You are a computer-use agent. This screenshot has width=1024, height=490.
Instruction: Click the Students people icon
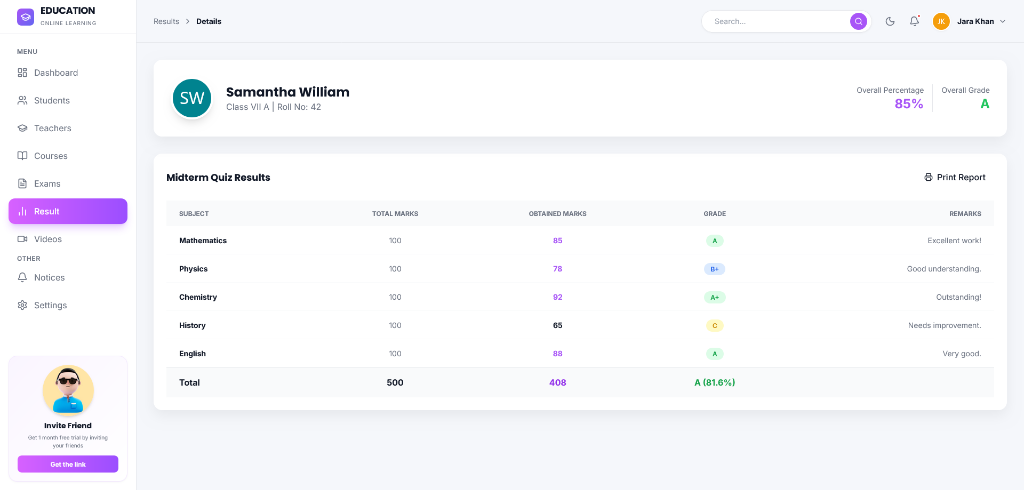(23, 100)
